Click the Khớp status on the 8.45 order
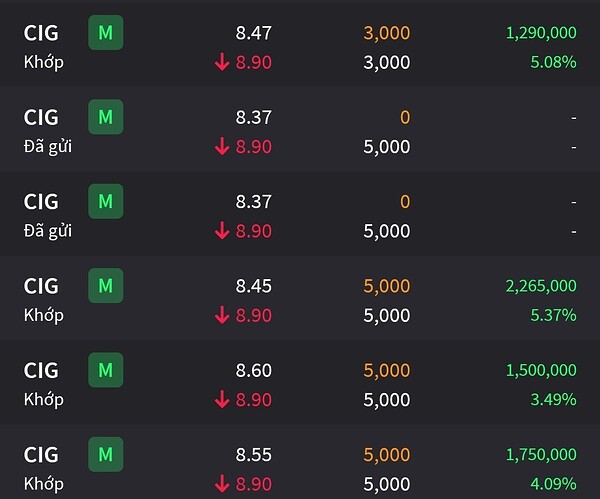 tap(43, 315)
